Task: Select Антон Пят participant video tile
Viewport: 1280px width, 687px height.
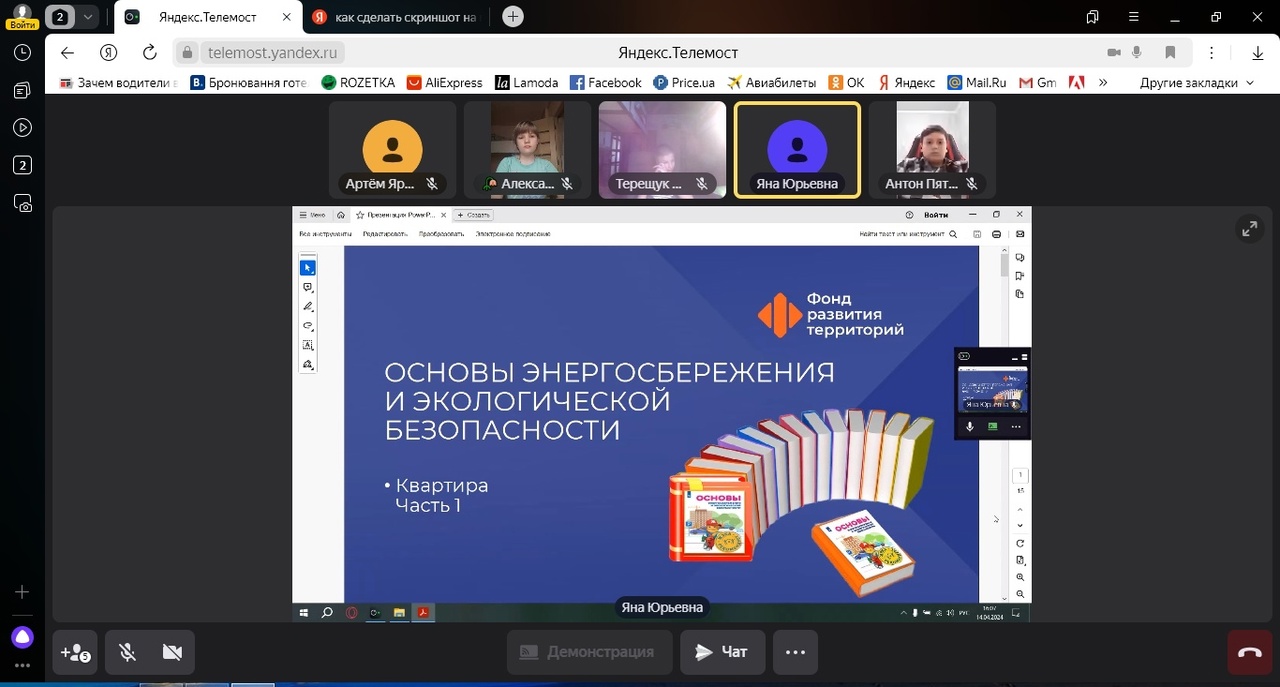Action: click(x=932, y=149)
